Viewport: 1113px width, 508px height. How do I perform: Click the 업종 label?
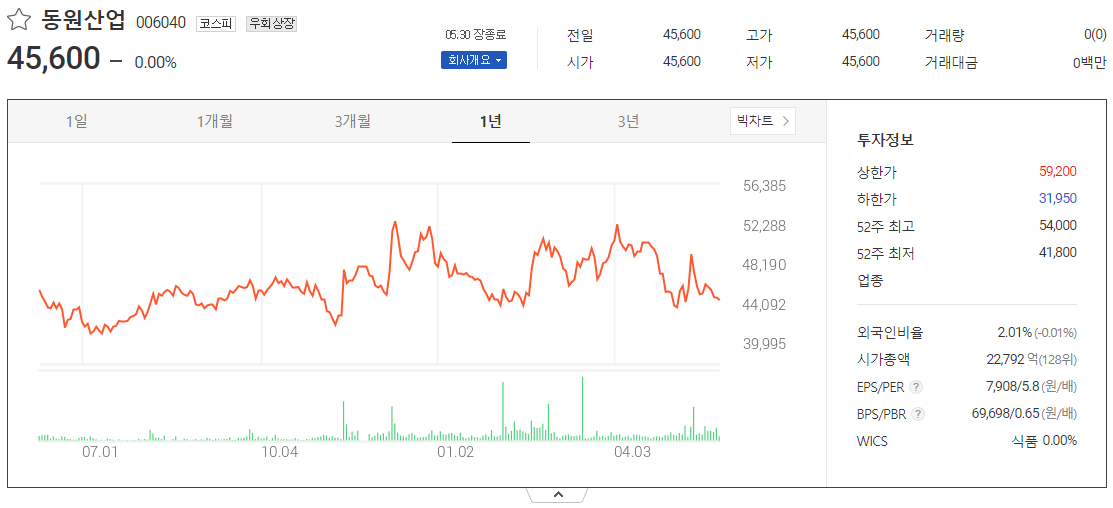coord(870,280)
